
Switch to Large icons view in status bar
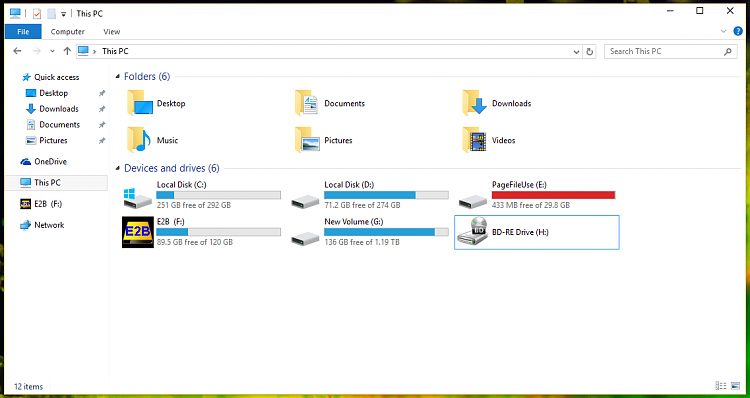pyautogui.click(x=735, y=386)
